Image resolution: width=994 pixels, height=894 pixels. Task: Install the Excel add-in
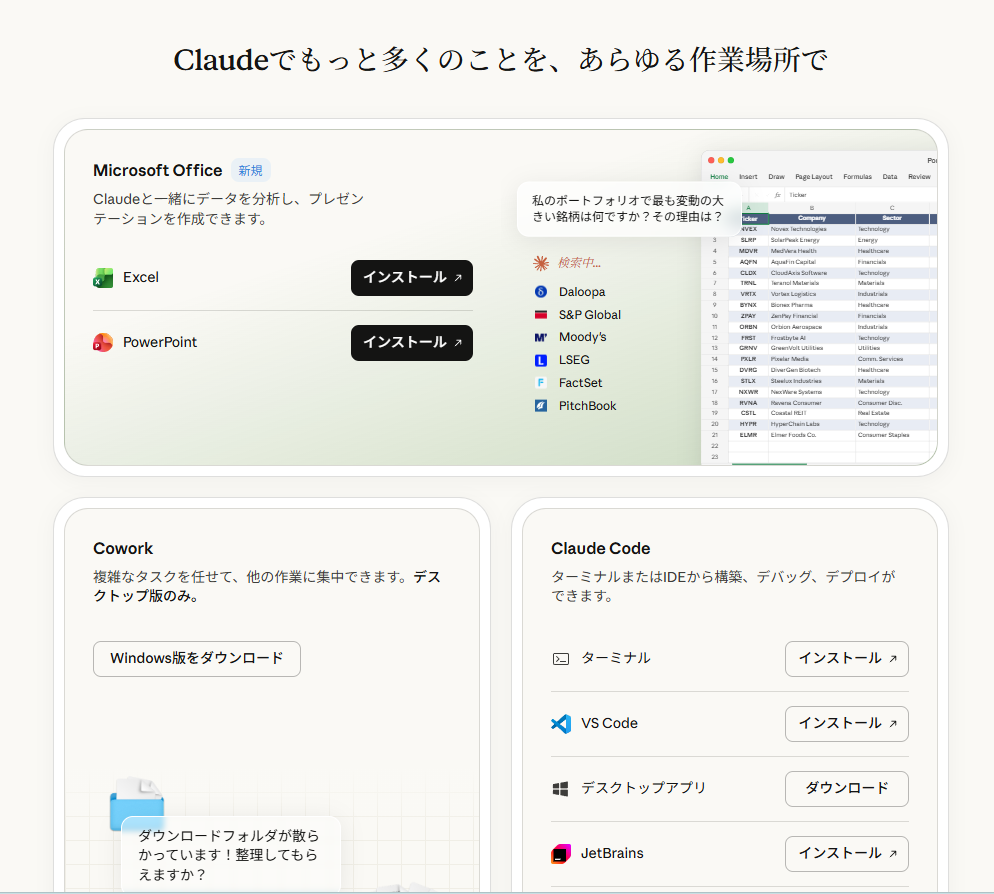411,278
